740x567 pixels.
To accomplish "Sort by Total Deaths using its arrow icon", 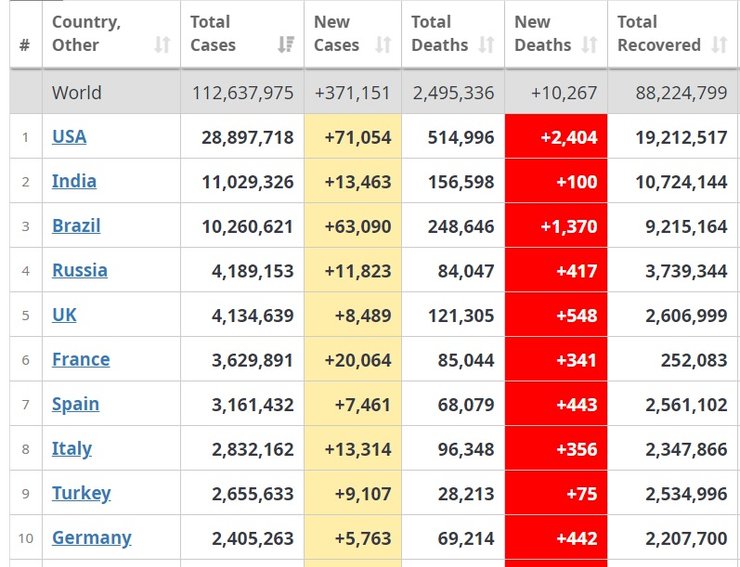I will (x=487, y=45).
